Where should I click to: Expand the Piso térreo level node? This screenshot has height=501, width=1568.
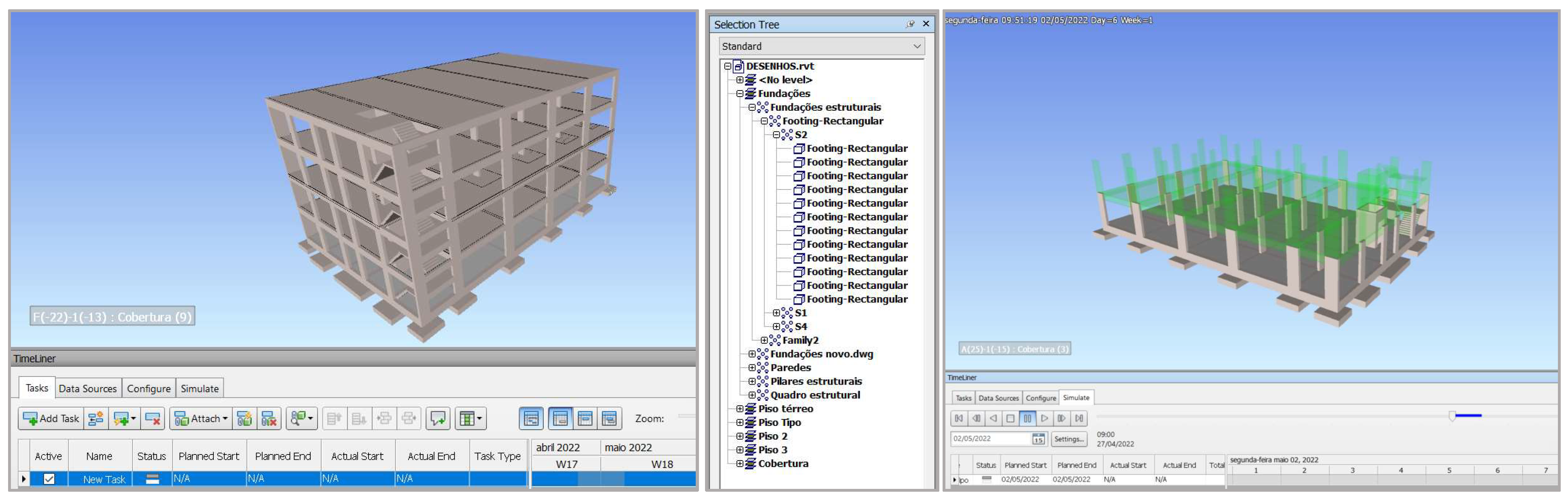tap(740, 408)
